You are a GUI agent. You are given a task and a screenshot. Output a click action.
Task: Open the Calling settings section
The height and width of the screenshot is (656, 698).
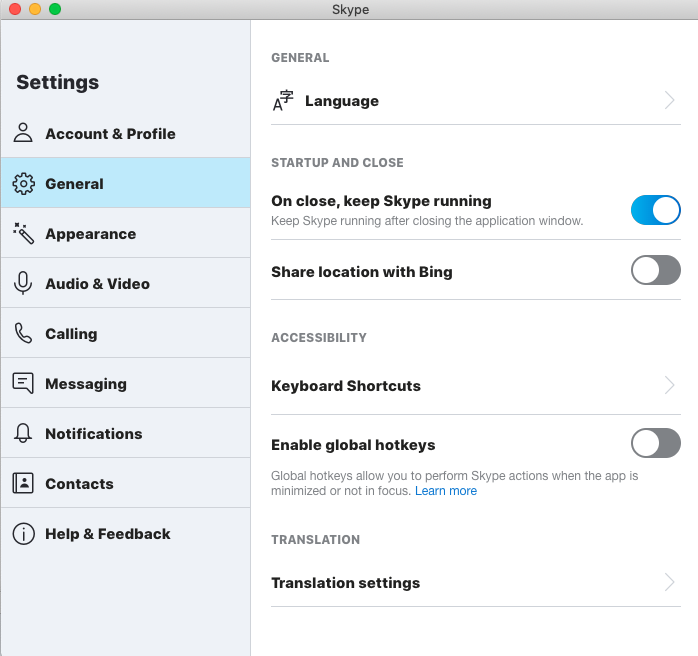(126, 333)
